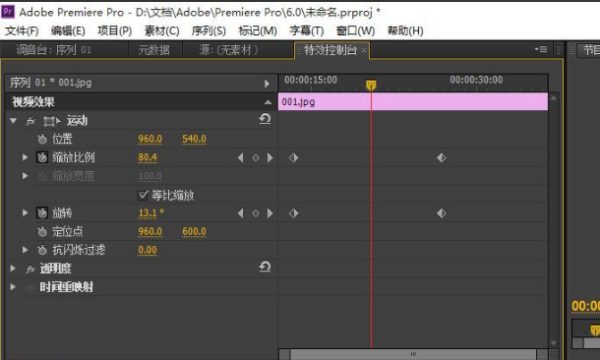Click the 定位点 Y value 600.0
This screenshot has height=360, width=600.
[194, 231]
